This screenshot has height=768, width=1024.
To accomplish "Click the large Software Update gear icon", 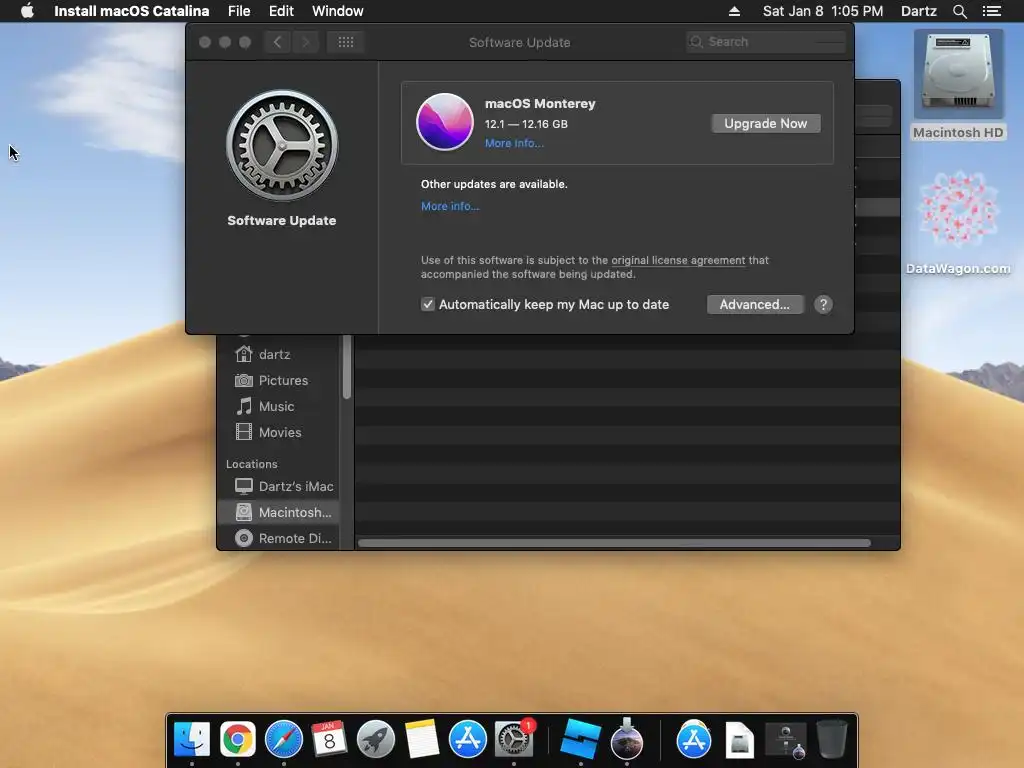I will (282, 145).
